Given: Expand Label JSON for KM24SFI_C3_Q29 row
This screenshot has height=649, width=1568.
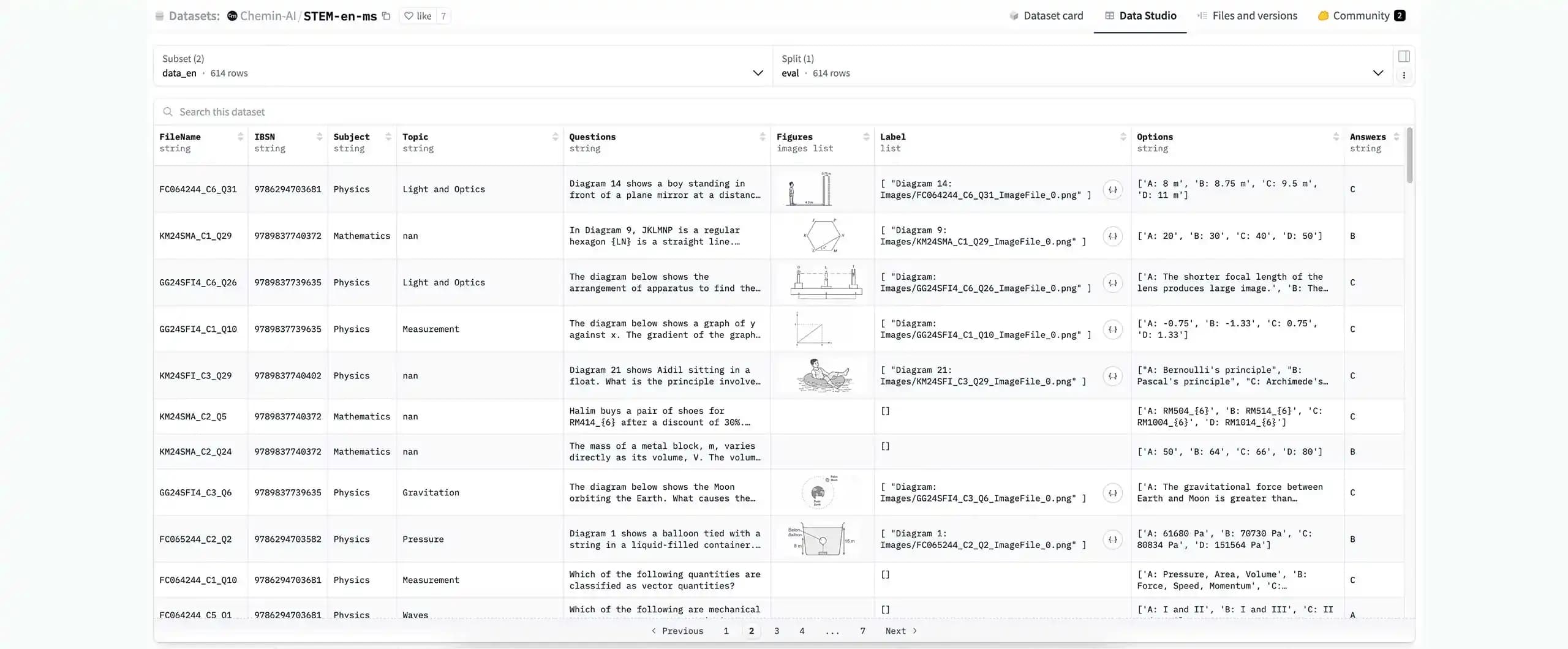Looking at the screenshot, I should [1113, 376].
